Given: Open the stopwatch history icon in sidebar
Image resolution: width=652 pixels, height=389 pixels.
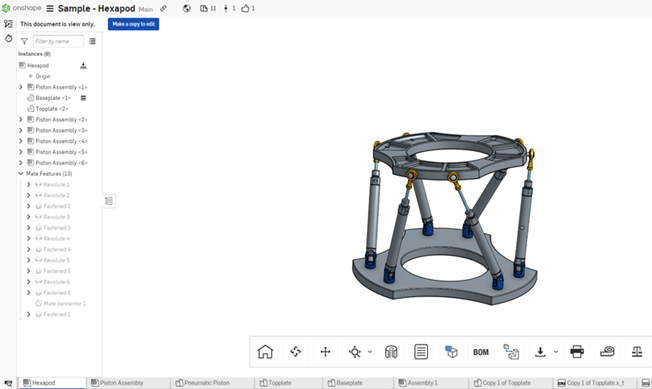Looking at the screenshot, I should [x=8, y=39].
